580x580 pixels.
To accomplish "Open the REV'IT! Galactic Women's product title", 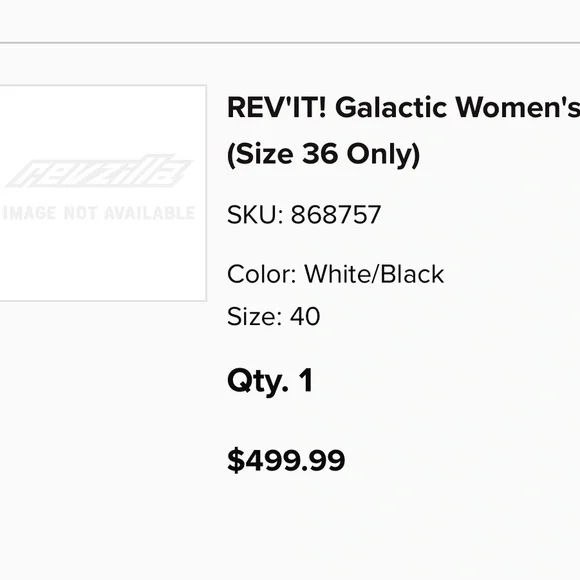I will click(404, 130).
